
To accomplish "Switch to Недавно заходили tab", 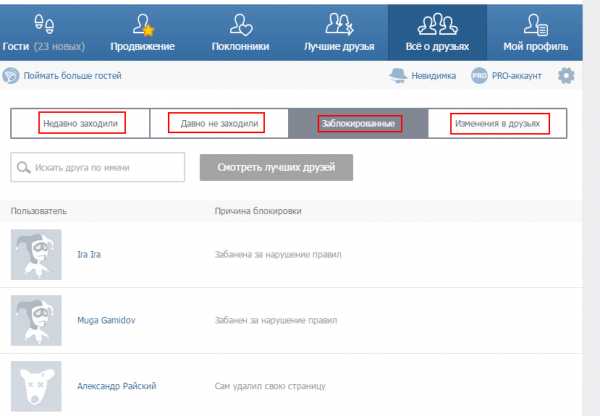I will point(80,123).
